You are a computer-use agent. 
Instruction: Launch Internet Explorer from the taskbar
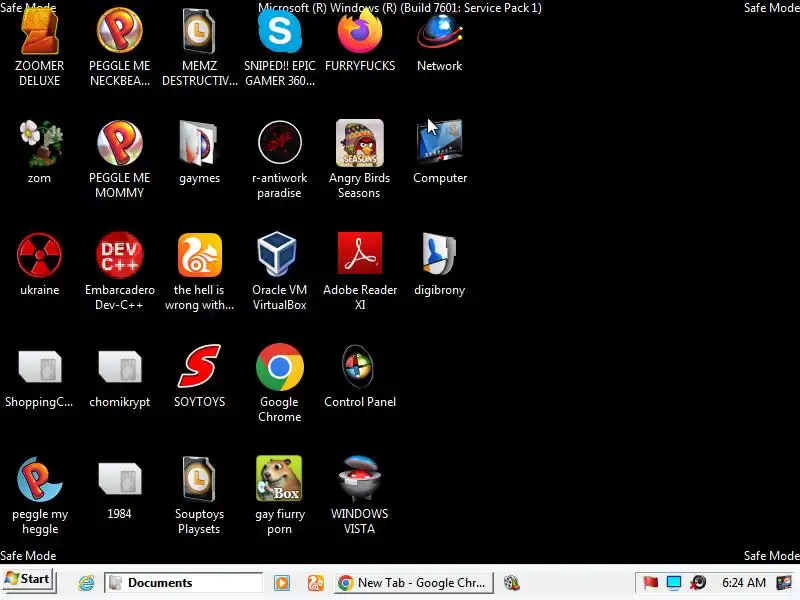[86, 583]
